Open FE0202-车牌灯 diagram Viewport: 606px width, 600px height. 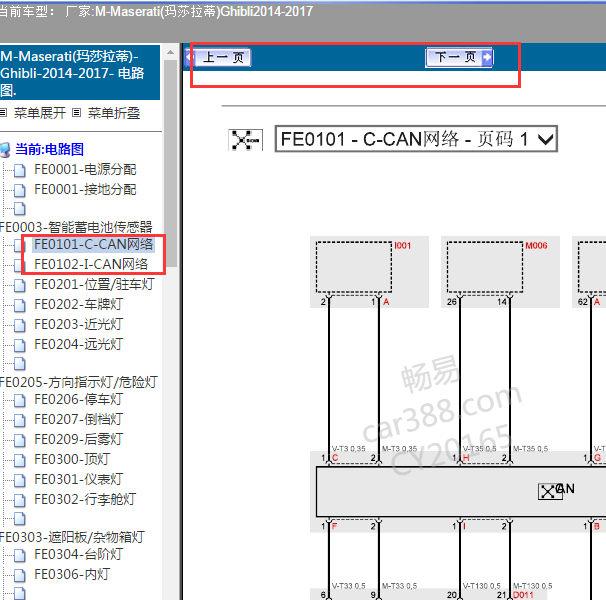pyautogui.click(x=78, y=304)
